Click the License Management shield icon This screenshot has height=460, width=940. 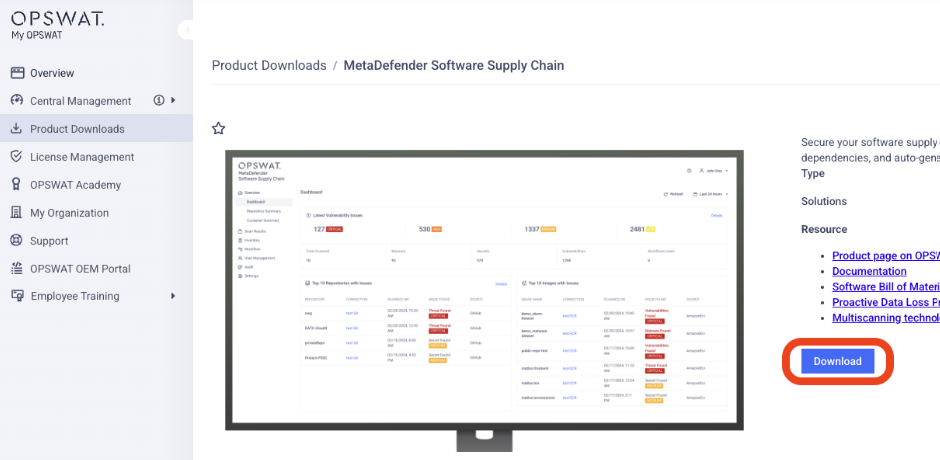tap(17, 157)
